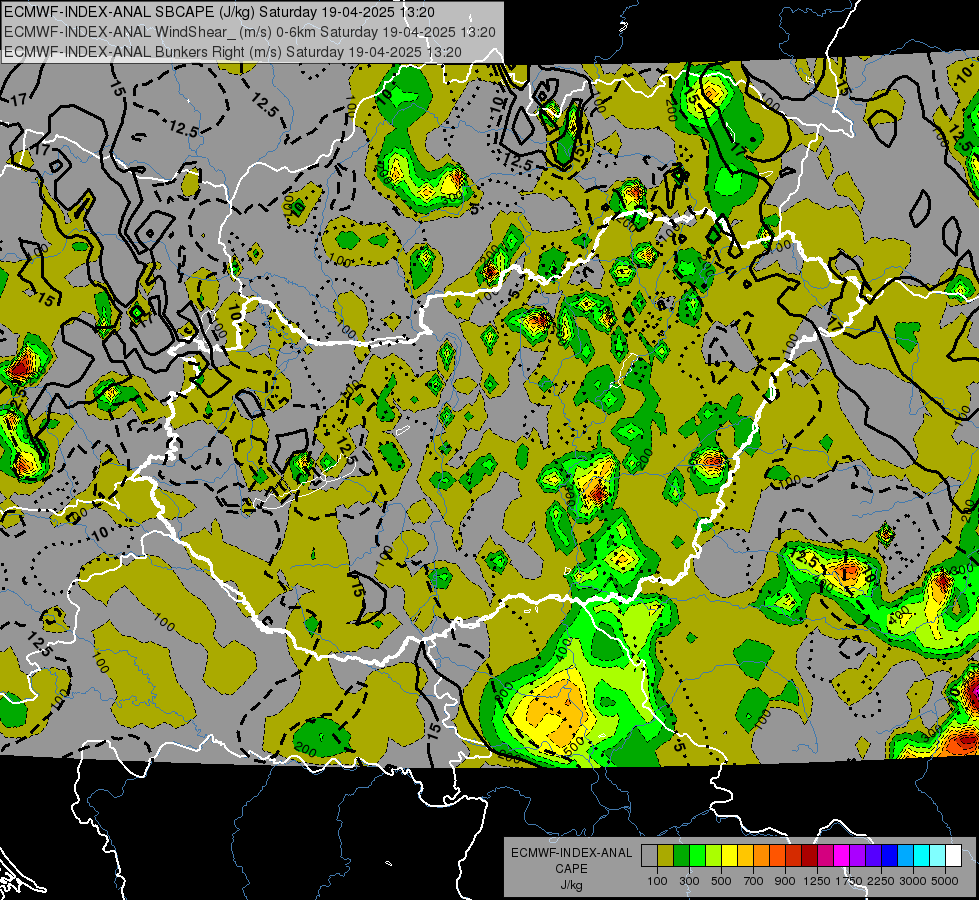This screenshot has height=900, width=979.
Task: Click the gray legend swatch below 100
Action: click(649, 856)
